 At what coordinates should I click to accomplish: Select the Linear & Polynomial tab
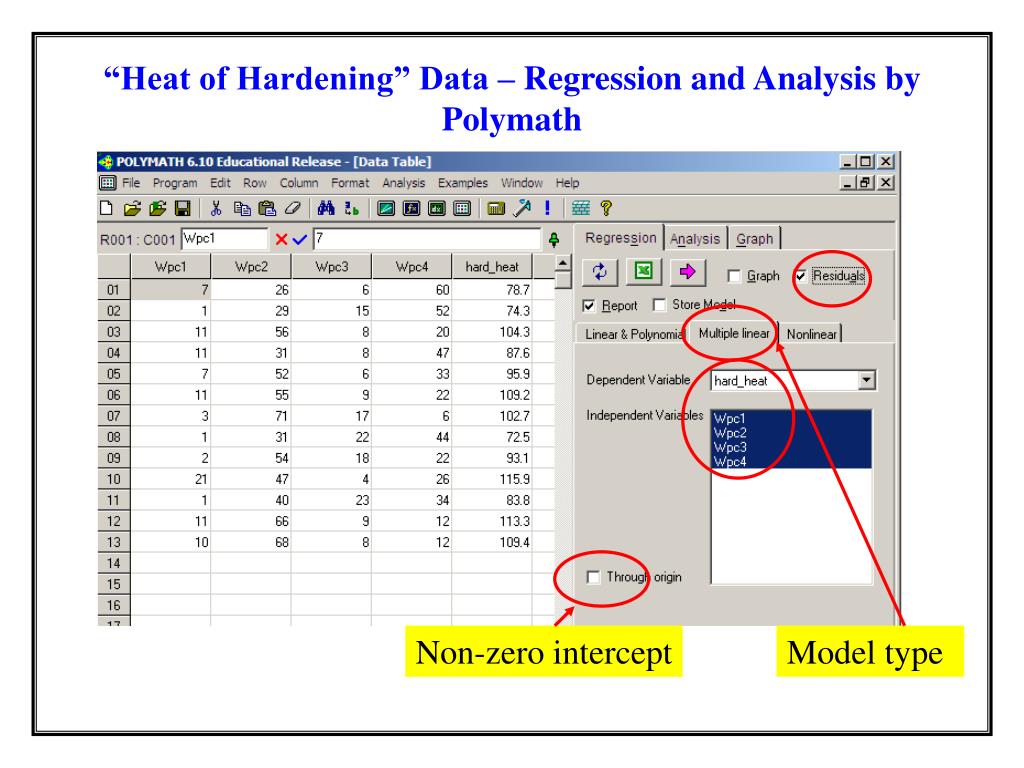(633, 334)
